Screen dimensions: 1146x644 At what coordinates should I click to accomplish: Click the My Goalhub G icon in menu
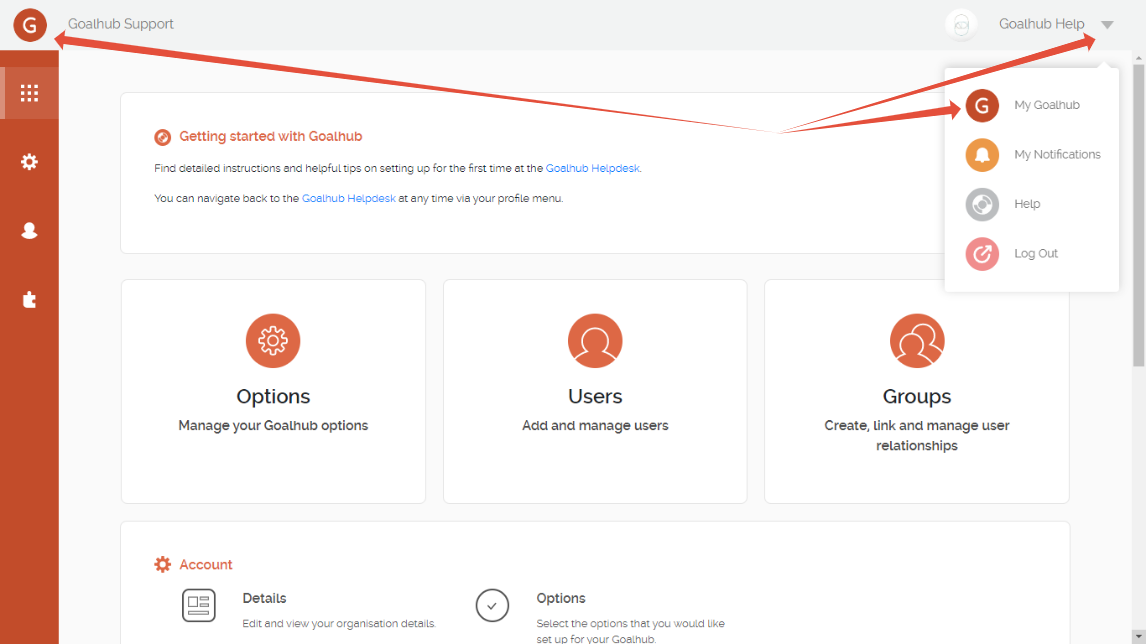tap(982, 105)
